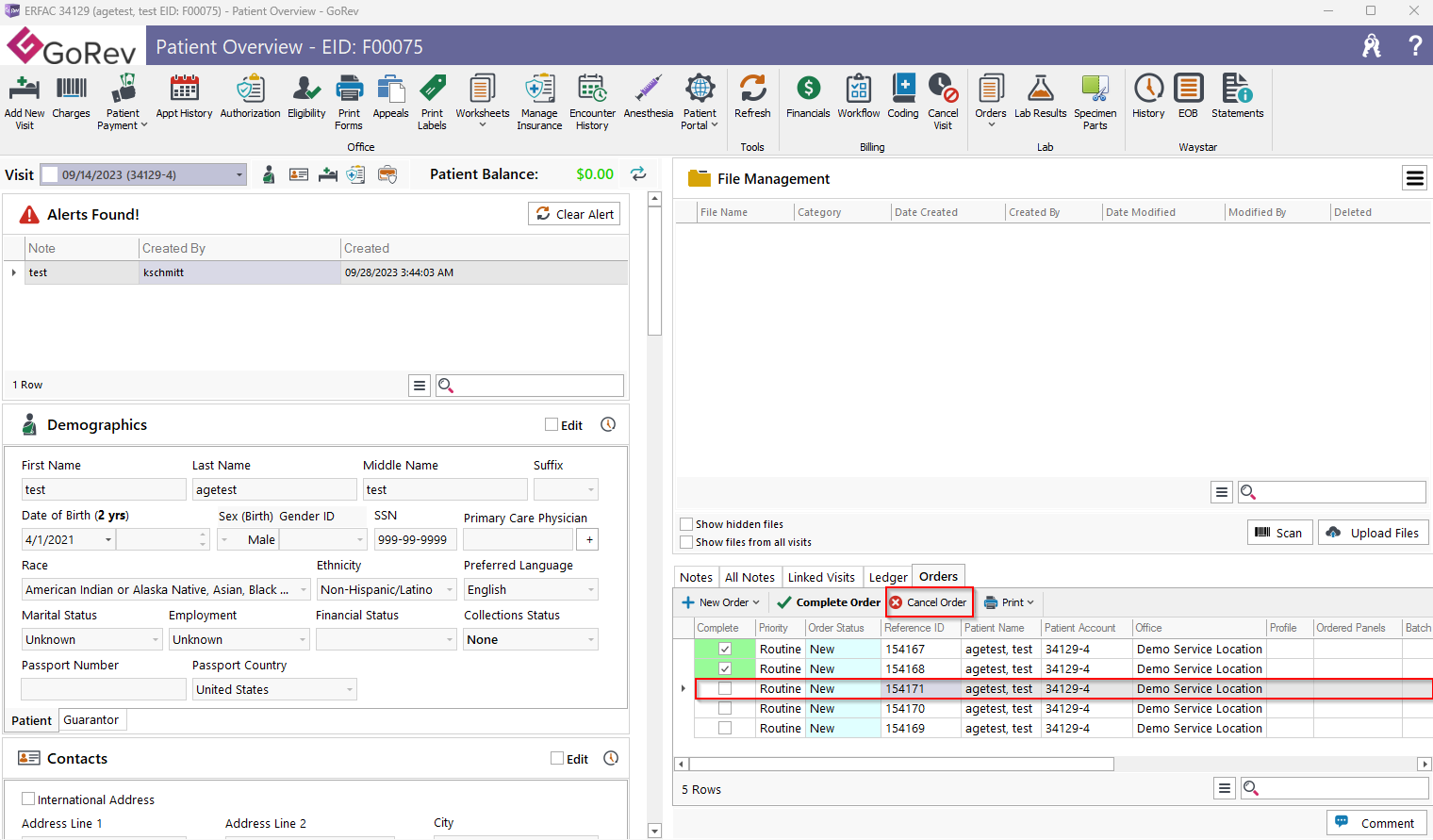Open Anesthesia syringe icon

click(x=649, y=97)
